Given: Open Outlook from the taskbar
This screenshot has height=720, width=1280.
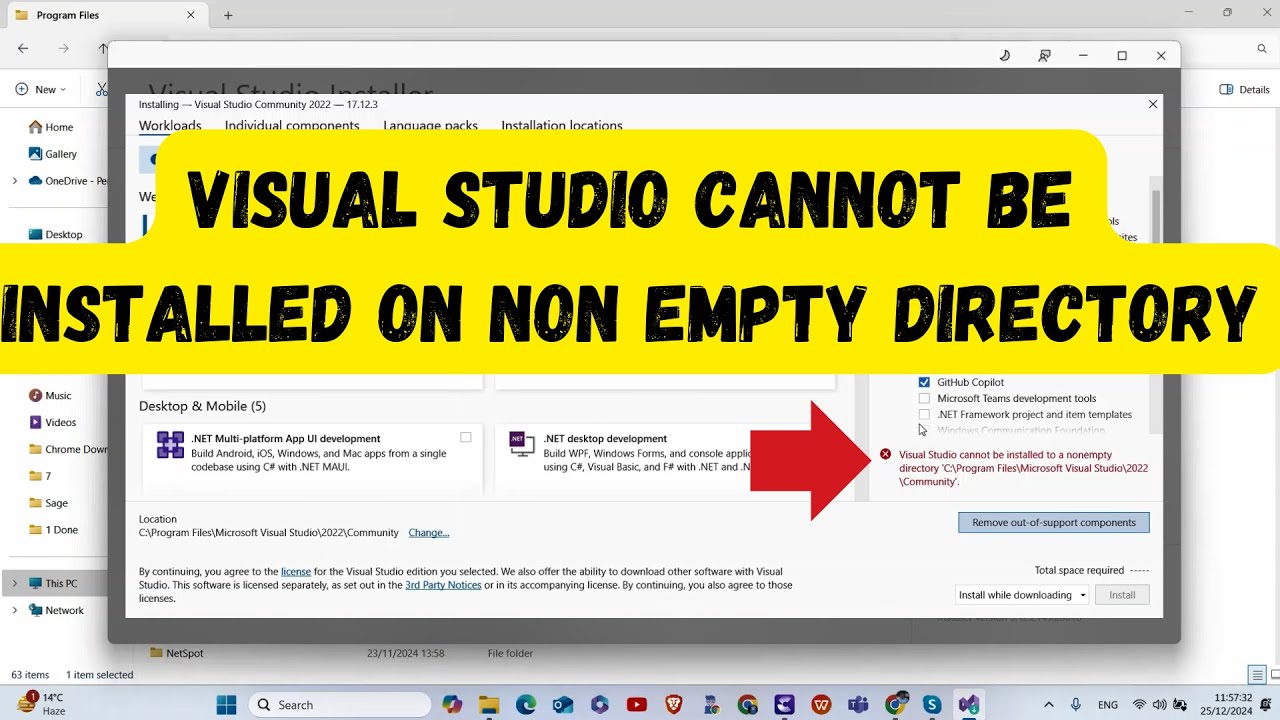Looking at the screenshot, I should [563, 704].
